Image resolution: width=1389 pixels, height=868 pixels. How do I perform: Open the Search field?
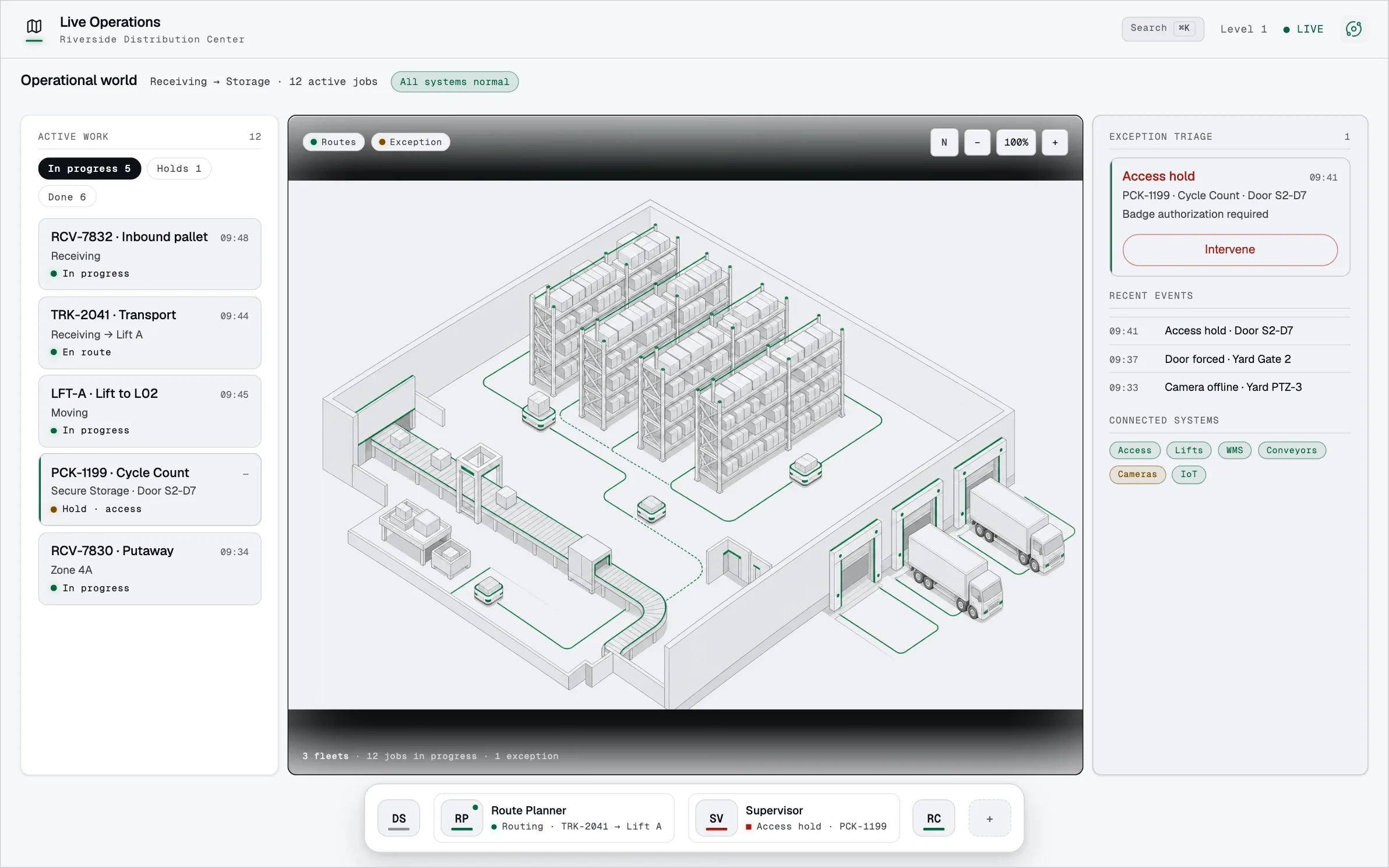[x=1162, y=29]
